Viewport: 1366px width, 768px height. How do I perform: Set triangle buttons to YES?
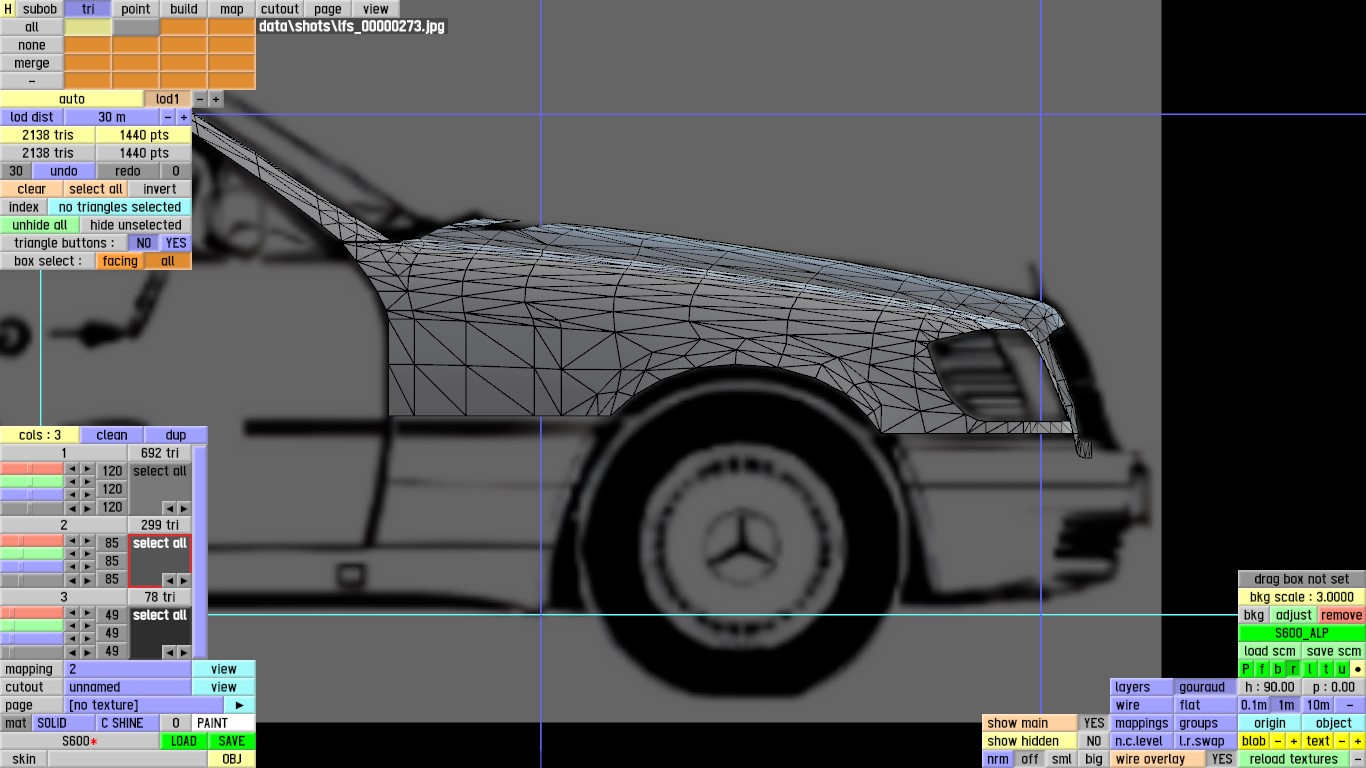pos(176,243)
